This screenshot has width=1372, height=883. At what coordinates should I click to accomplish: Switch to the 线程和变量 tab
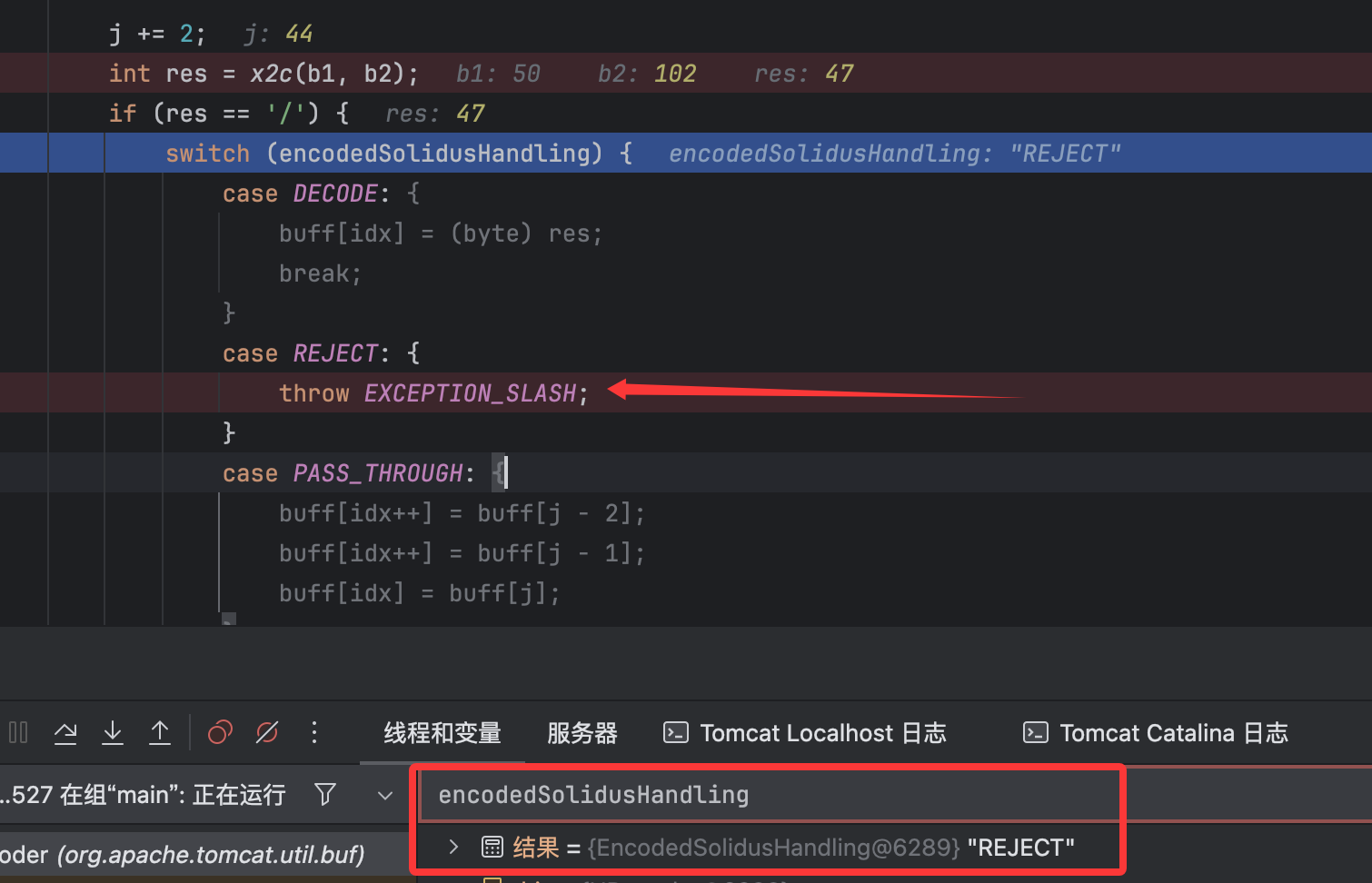point(442,733)
